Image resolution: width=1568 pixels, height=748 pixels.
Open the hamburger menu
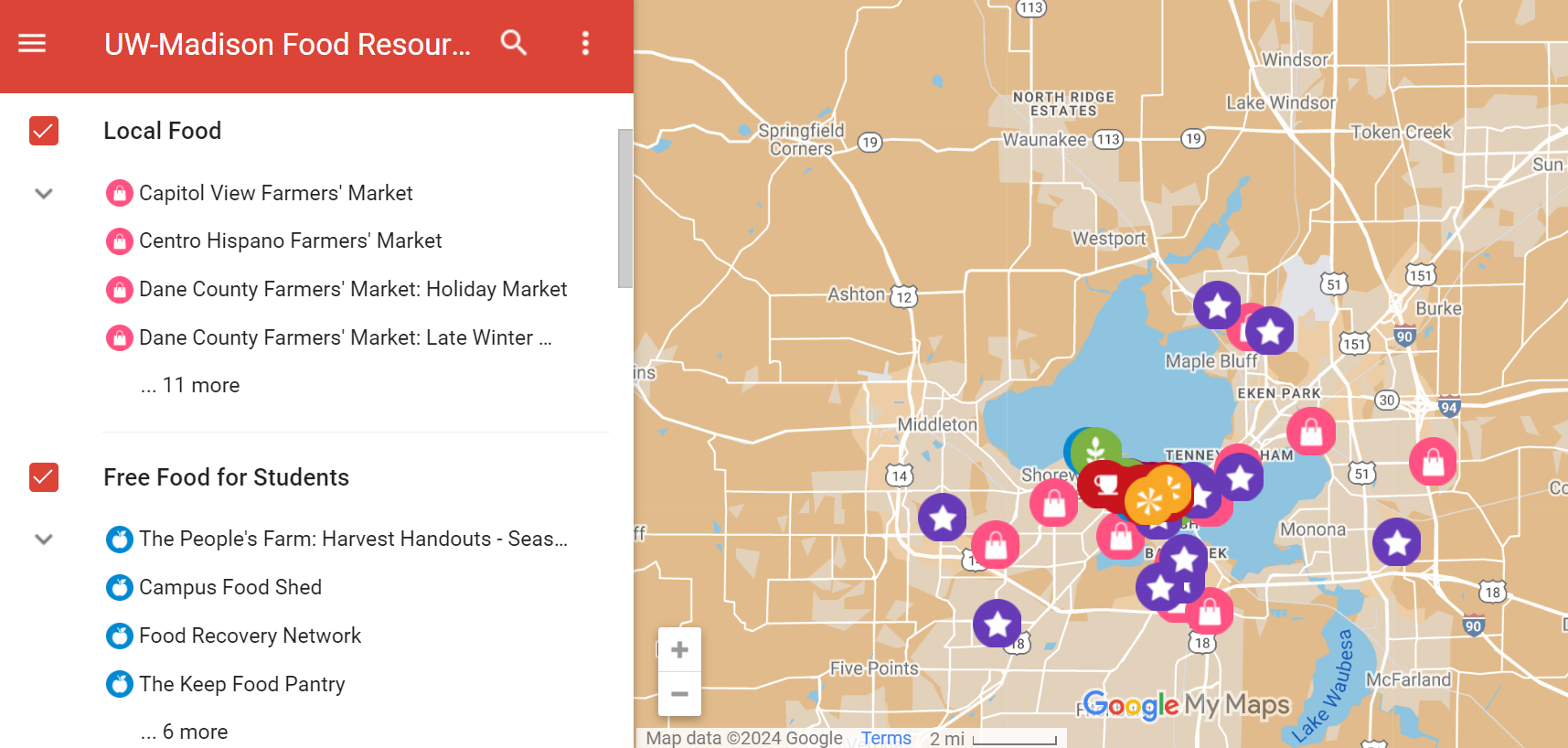32,43
